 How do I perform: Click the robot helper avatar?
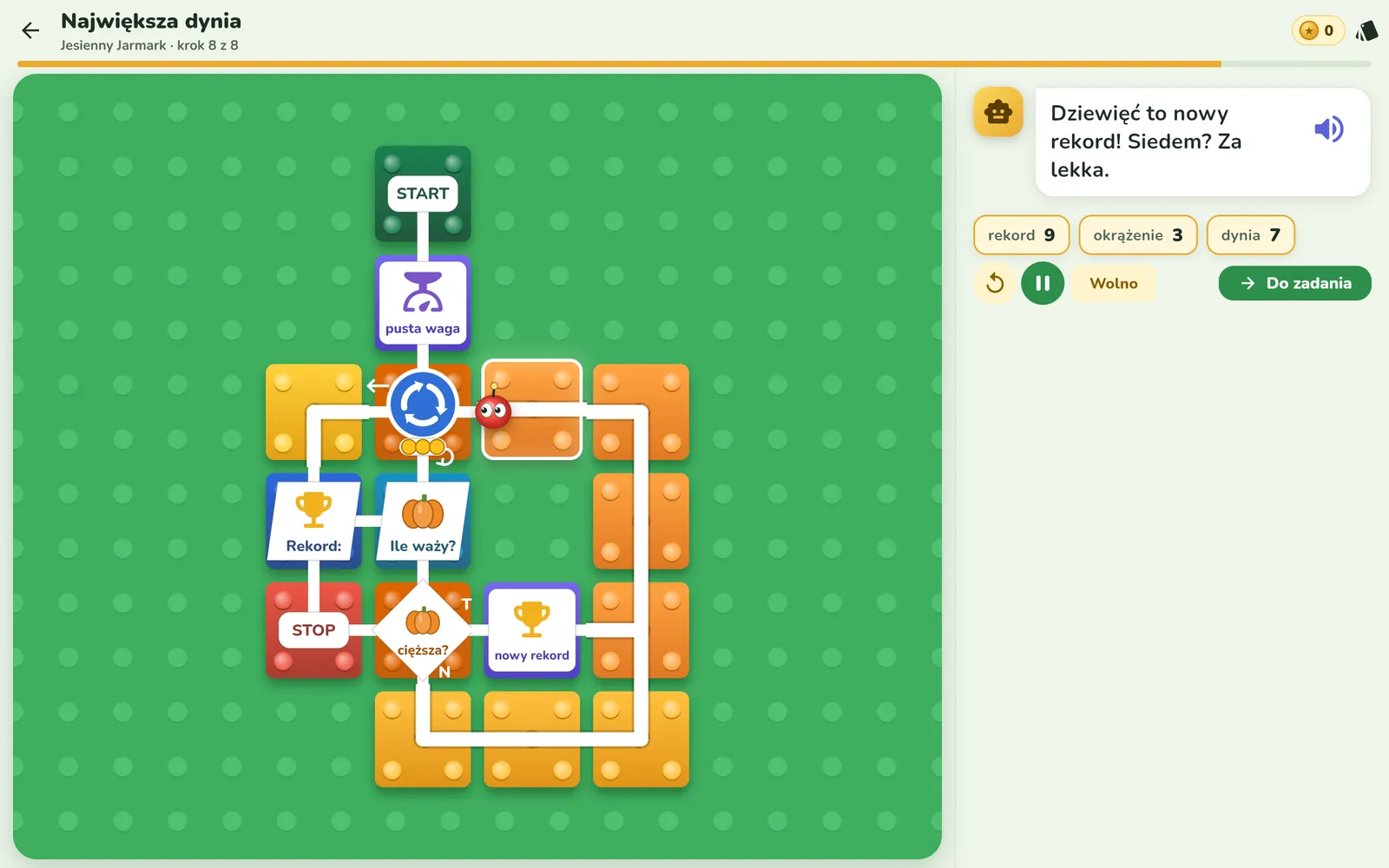click(x=998, y=112)
